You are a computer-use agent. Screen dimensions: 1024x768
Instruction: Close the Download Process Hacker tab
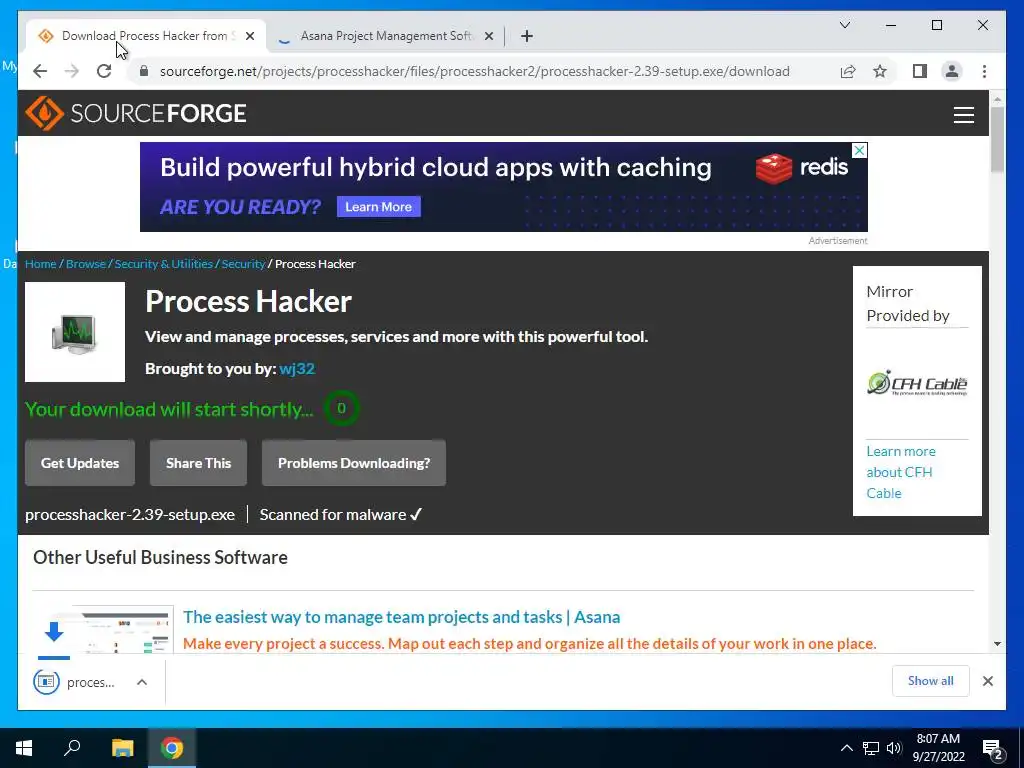pos(250,36)
